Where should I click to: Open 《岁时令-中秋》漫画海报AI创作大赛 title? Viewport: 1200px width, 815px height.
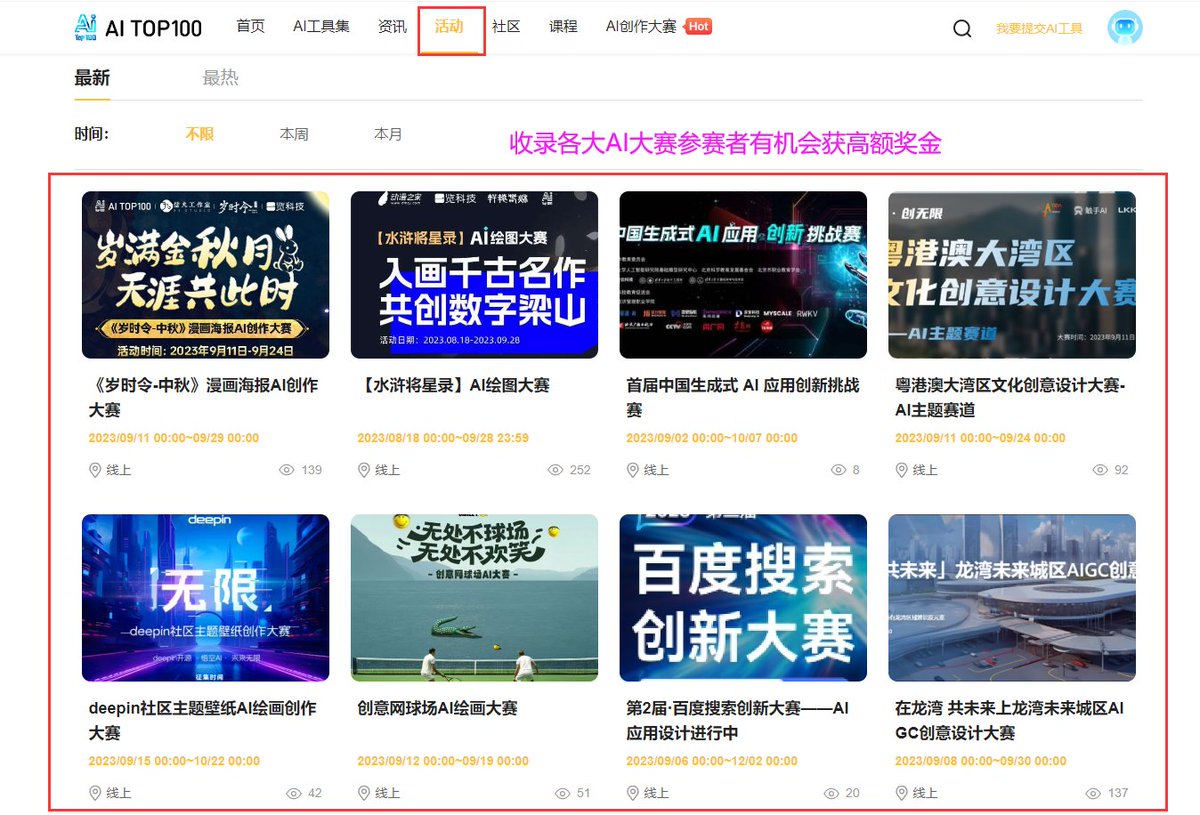tap(204, 398)
